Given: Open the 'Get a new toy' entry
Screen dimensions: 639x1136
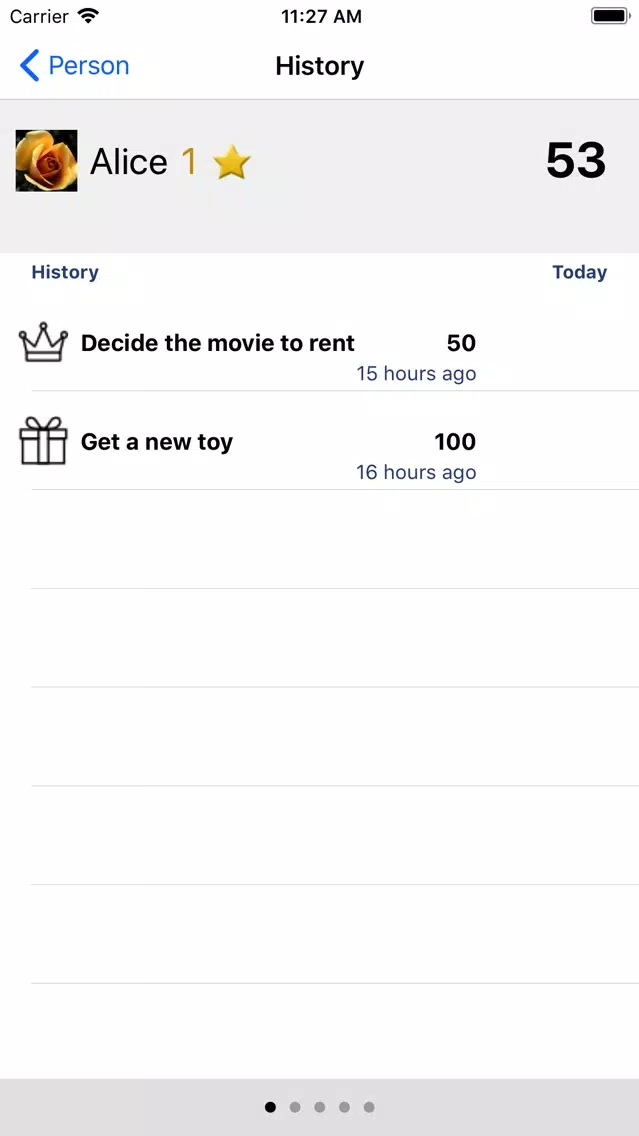Looking at the screenshot, I should 157,442.
